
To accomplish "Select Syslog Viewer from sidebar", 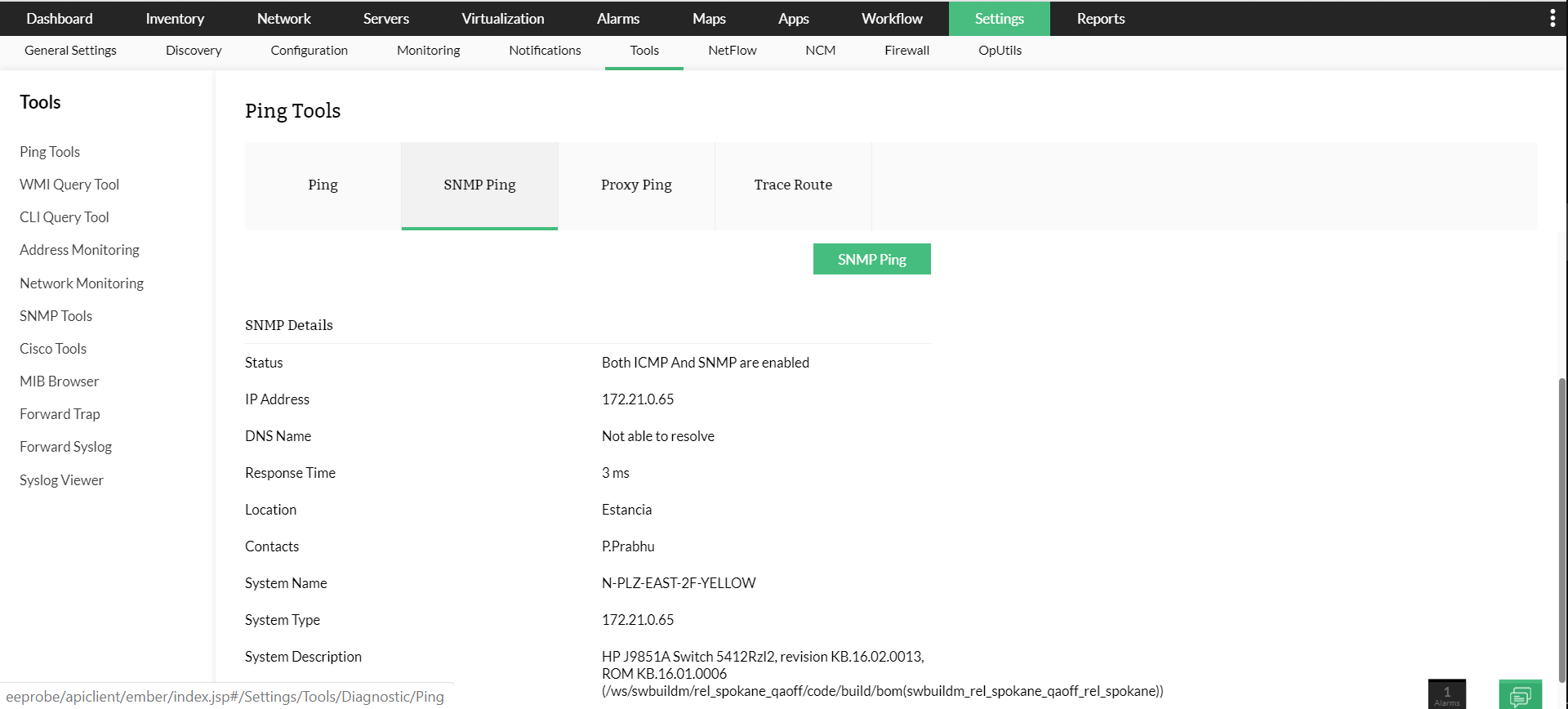I will coord(61,480).
